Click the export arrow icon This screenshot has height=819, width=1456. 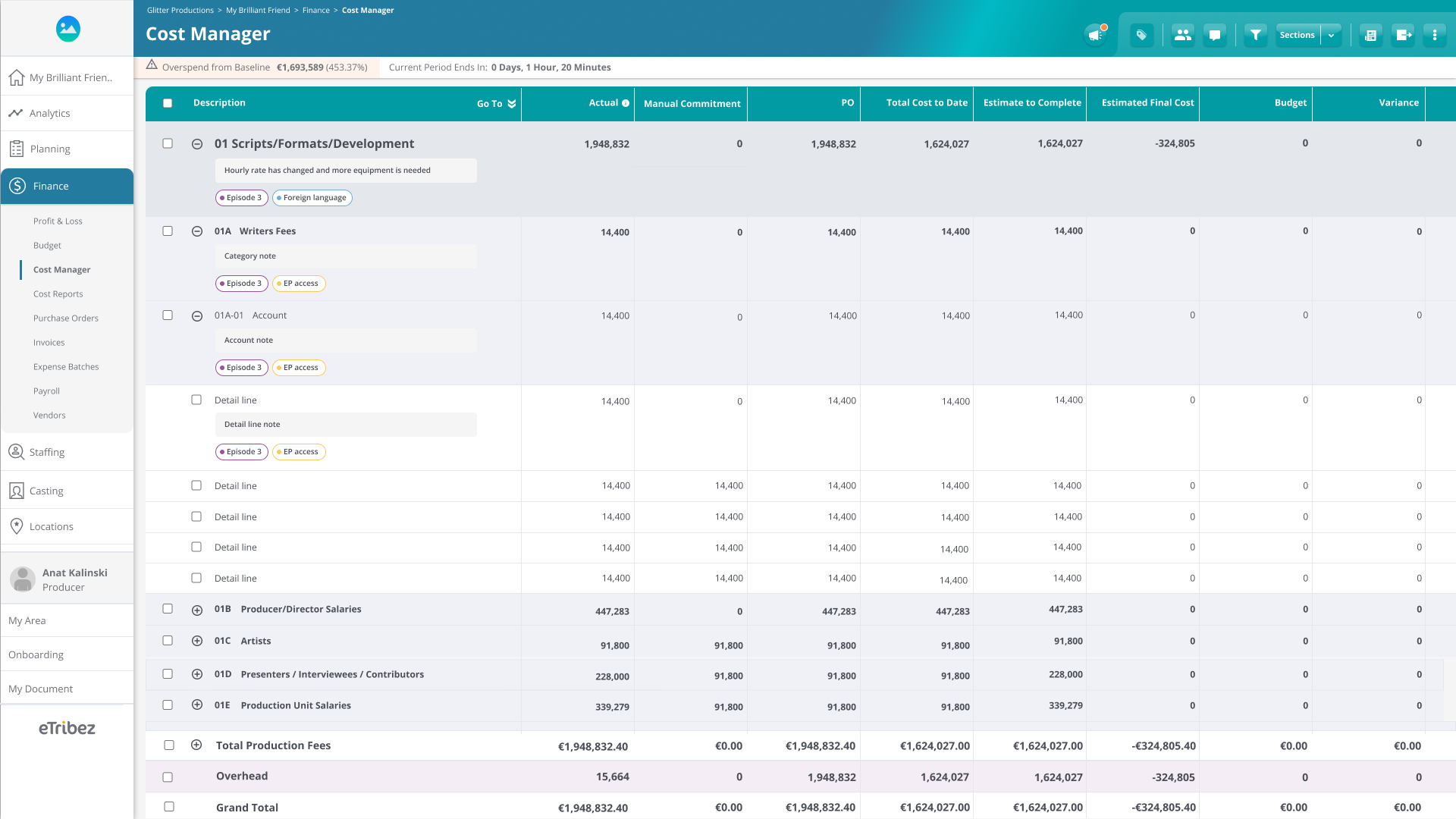click(x=1403, y=35)
